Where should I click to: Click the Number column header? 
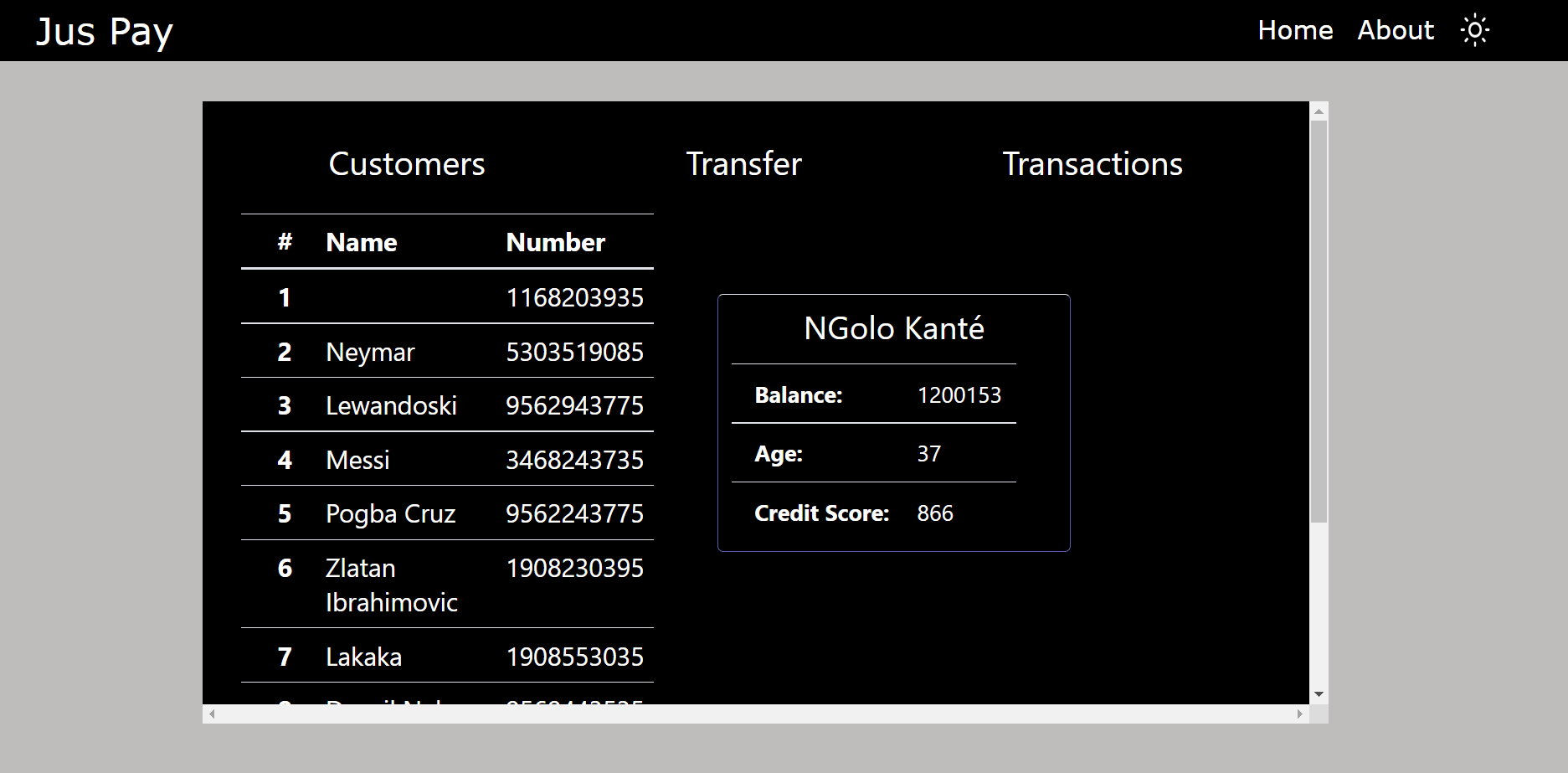click(556, 242)
